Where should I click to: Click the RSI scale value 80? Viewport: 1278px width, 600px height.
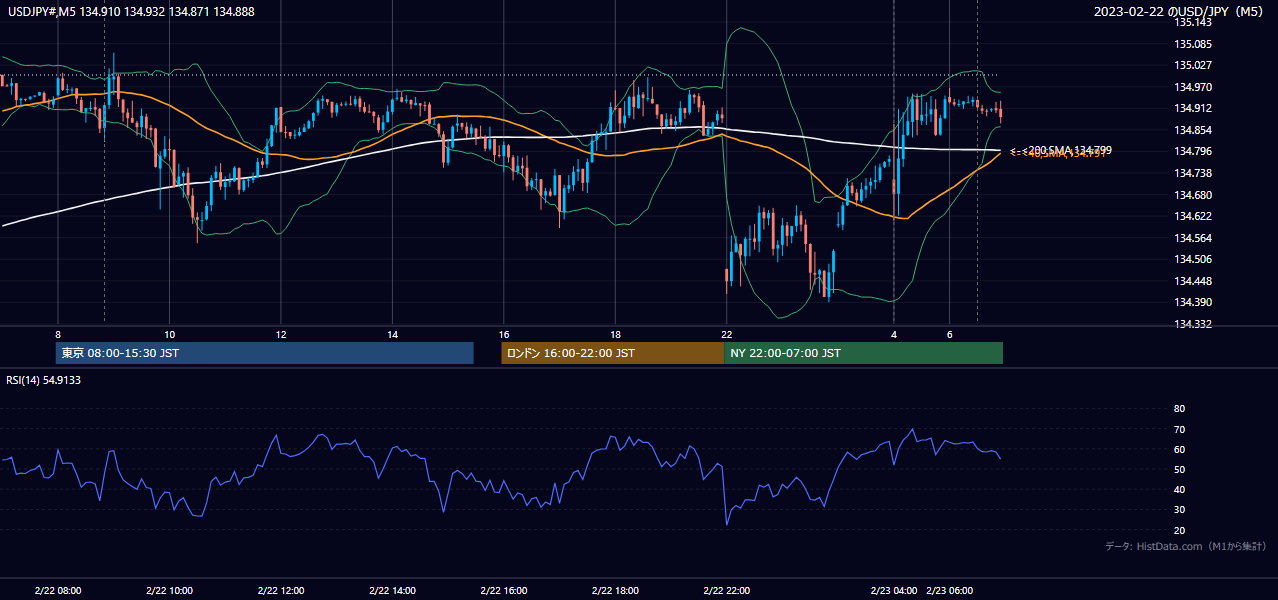pos(1179,409)
